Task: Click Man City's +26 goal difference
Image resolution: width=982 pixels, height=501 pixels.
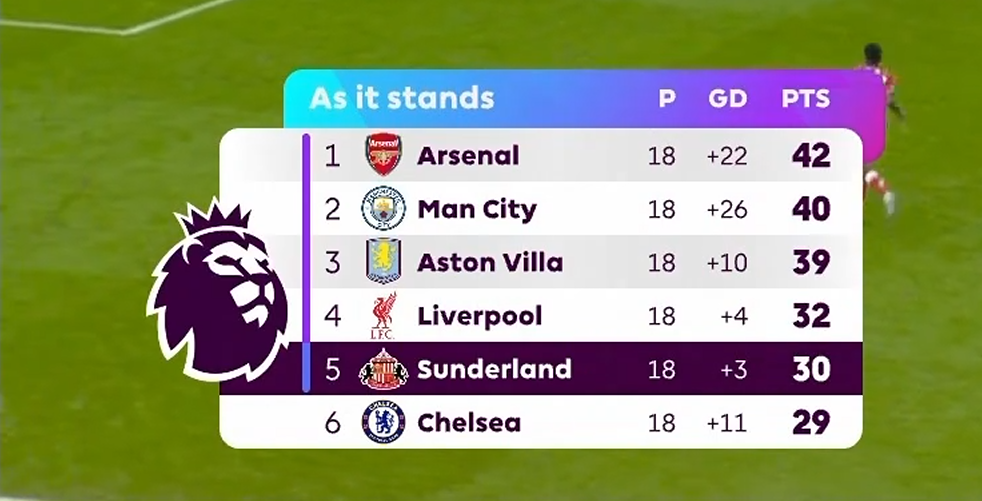Action: [727, 209]
